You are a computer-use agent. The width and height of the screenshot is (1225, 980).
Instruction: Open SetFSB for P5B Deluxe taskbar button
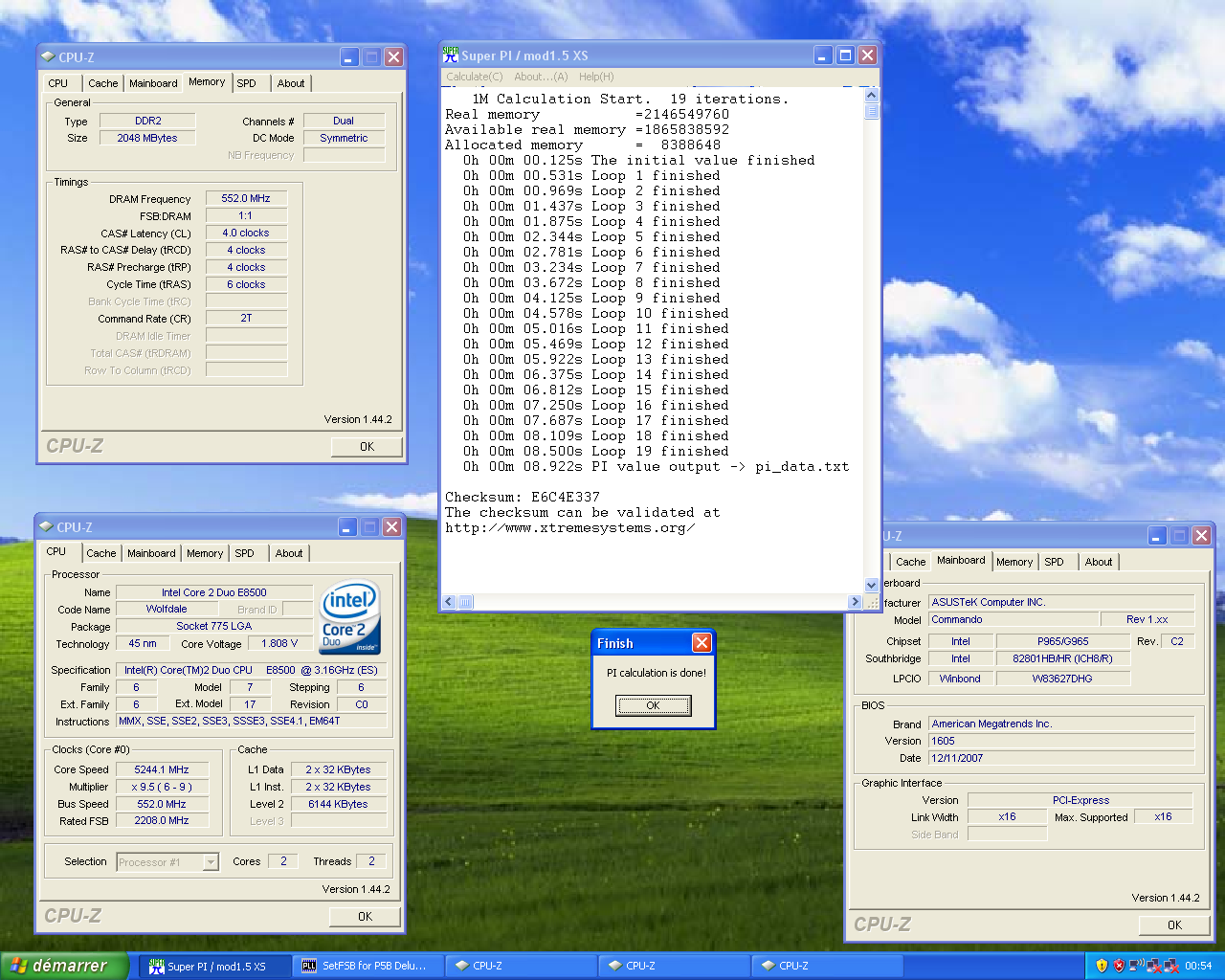click(x=367, y=967)
